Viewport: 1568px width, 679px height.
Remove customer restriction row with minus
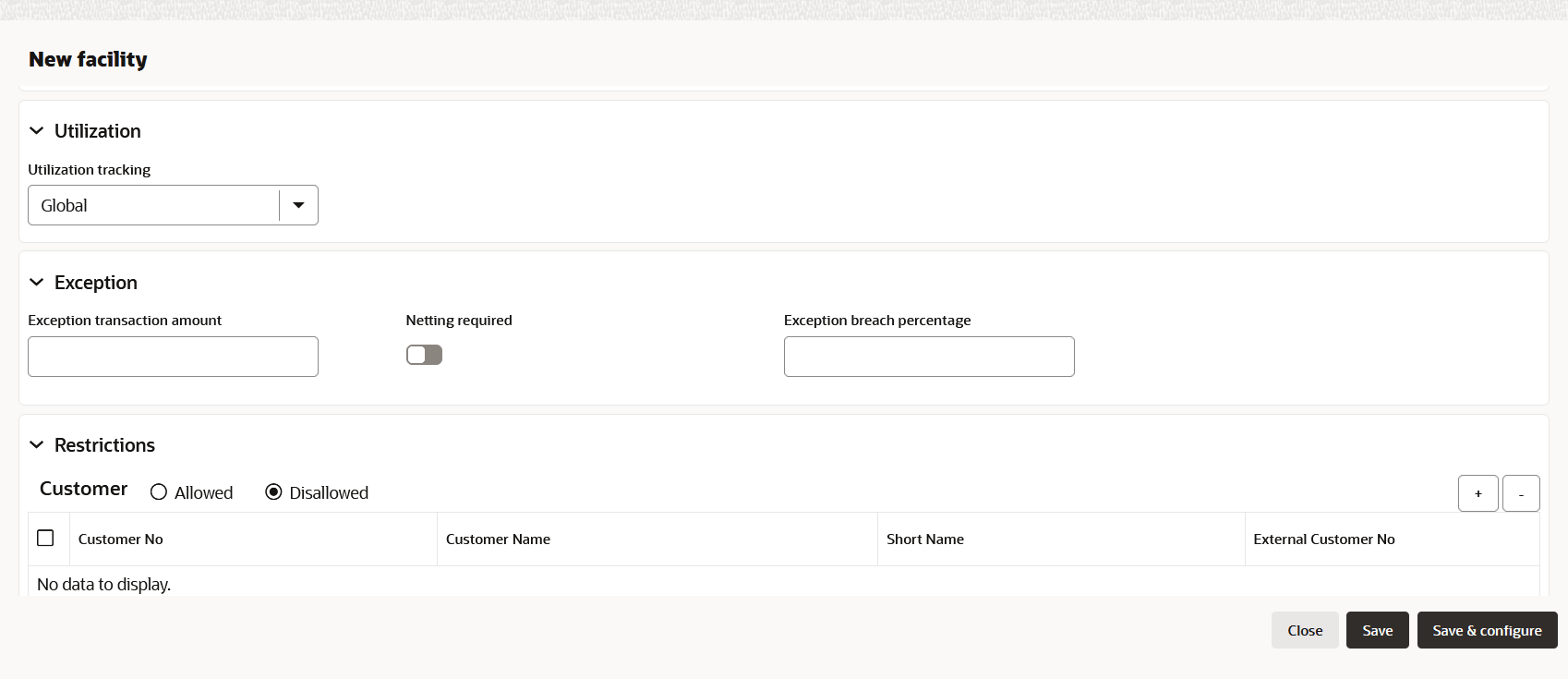click(1521, 493)
